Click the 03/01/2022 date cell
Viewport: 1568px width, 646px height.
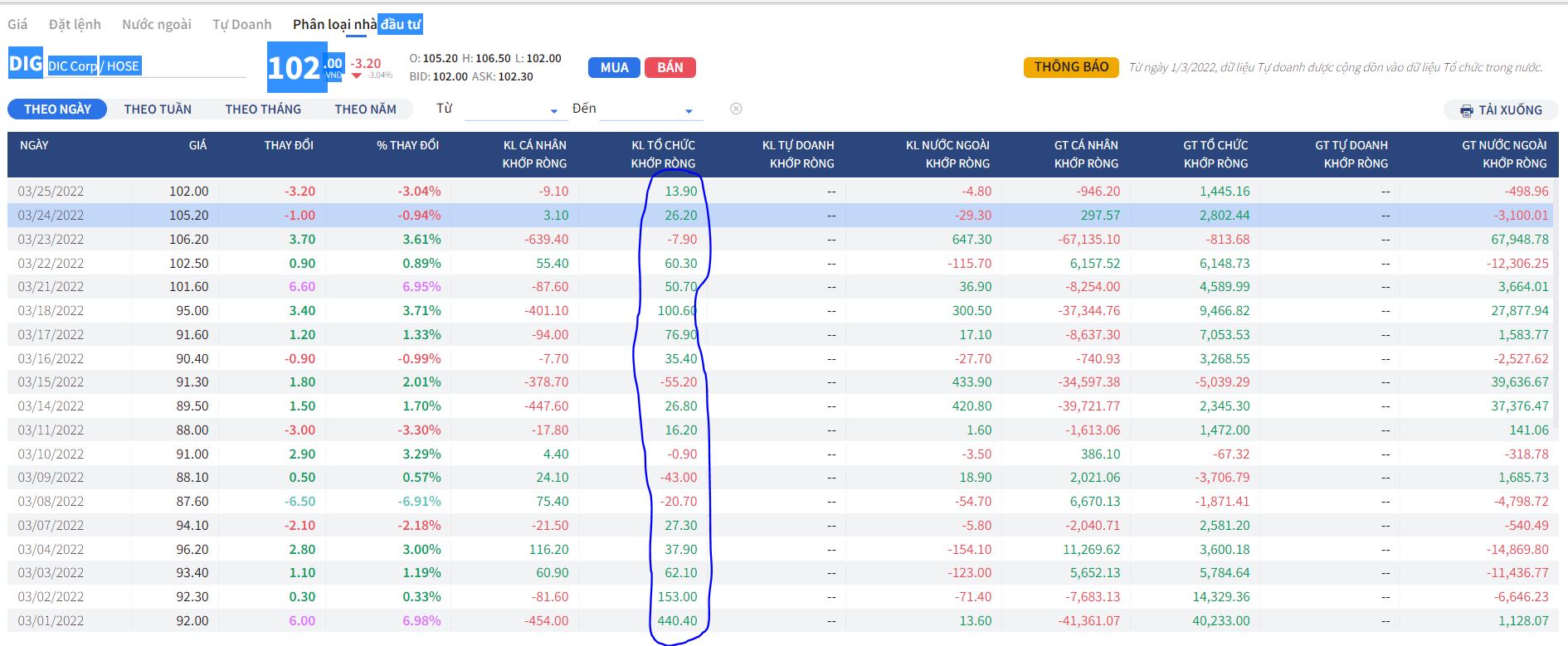[x=51, y=620]
